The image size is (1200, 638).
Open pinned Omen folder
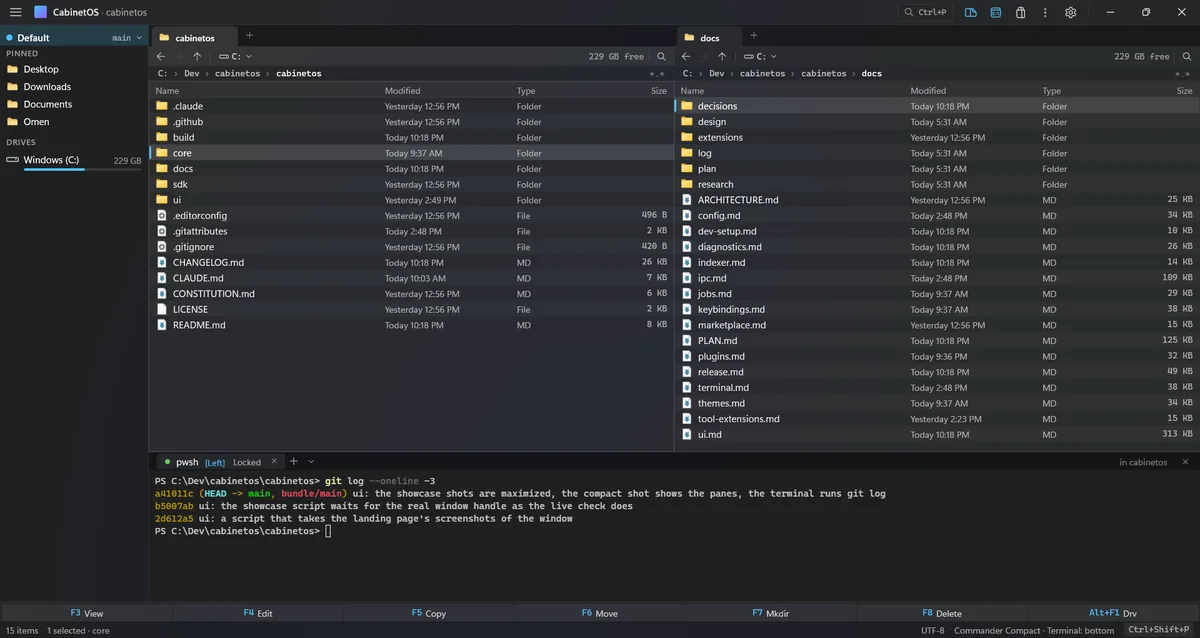[36, 122]
